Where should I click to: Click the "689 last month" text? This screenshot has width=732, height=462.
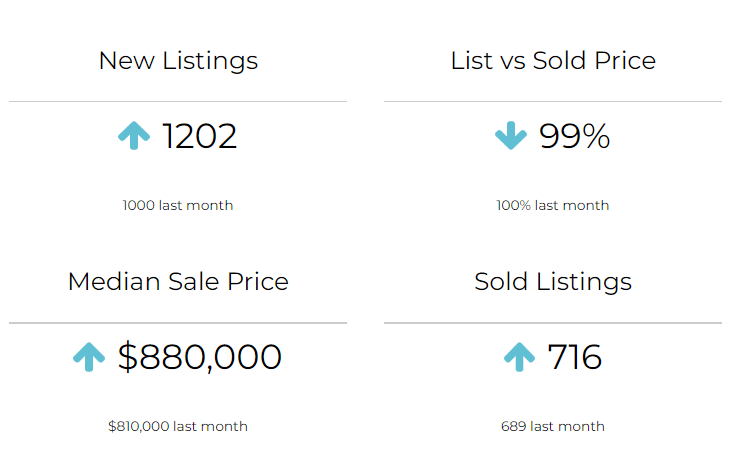553,426
